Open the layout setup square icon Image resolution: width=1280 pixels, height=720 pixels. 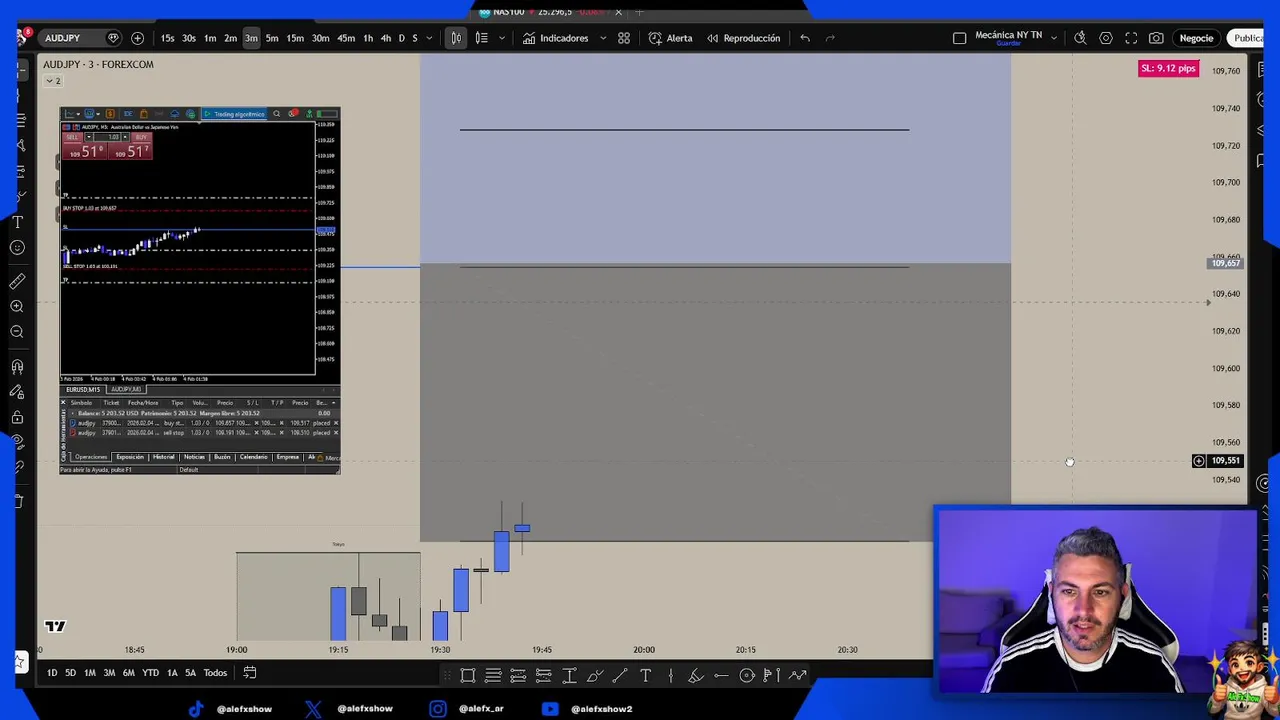tap(959, 38)
